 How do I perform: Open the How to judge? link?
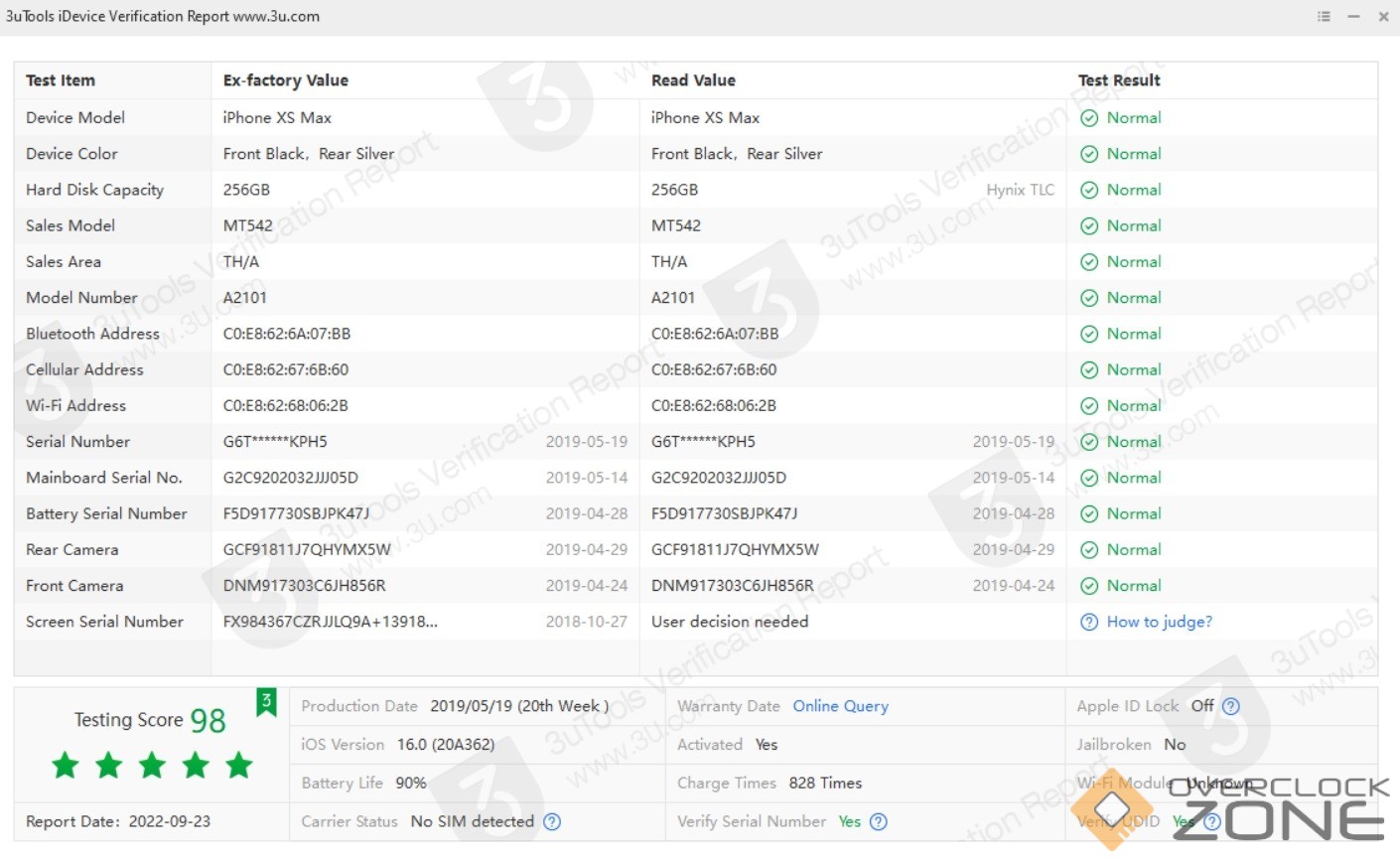(x=1160, y=622)
